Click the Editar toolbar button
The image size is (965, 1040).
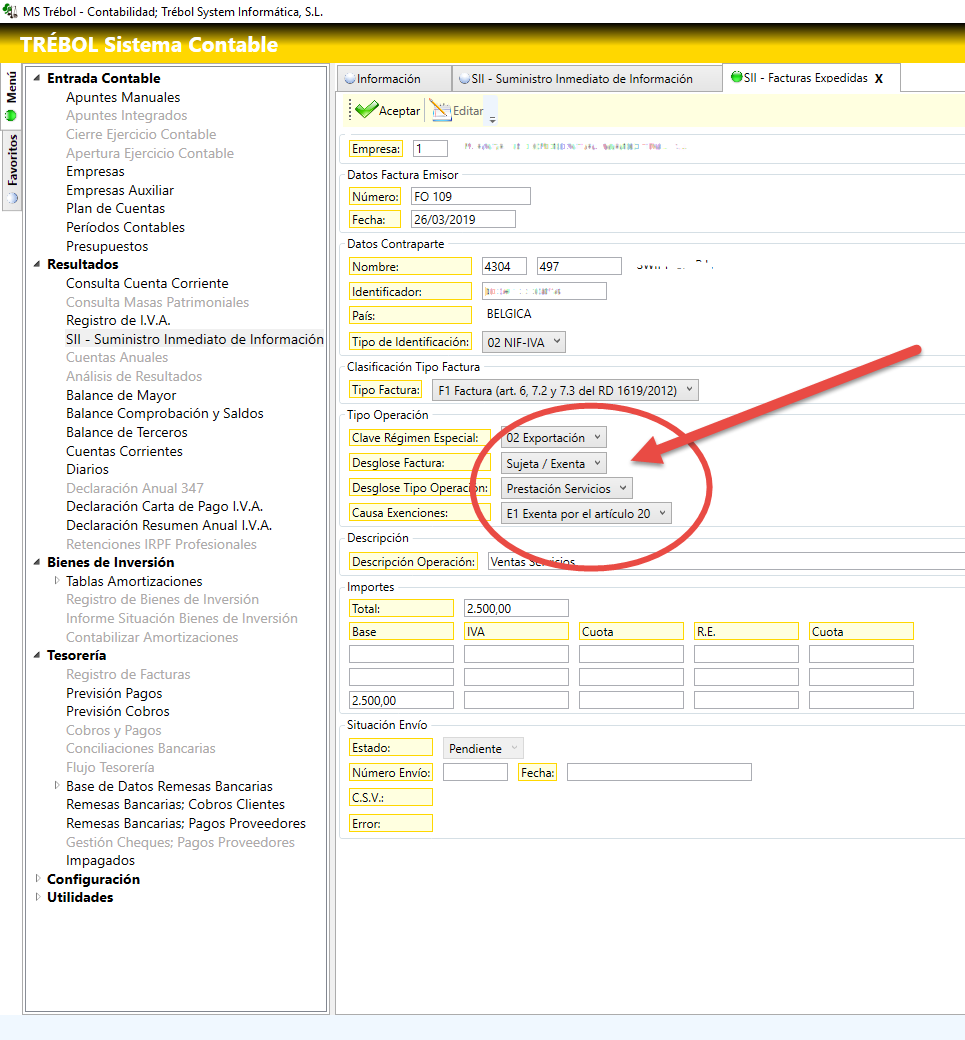[458, 110]
